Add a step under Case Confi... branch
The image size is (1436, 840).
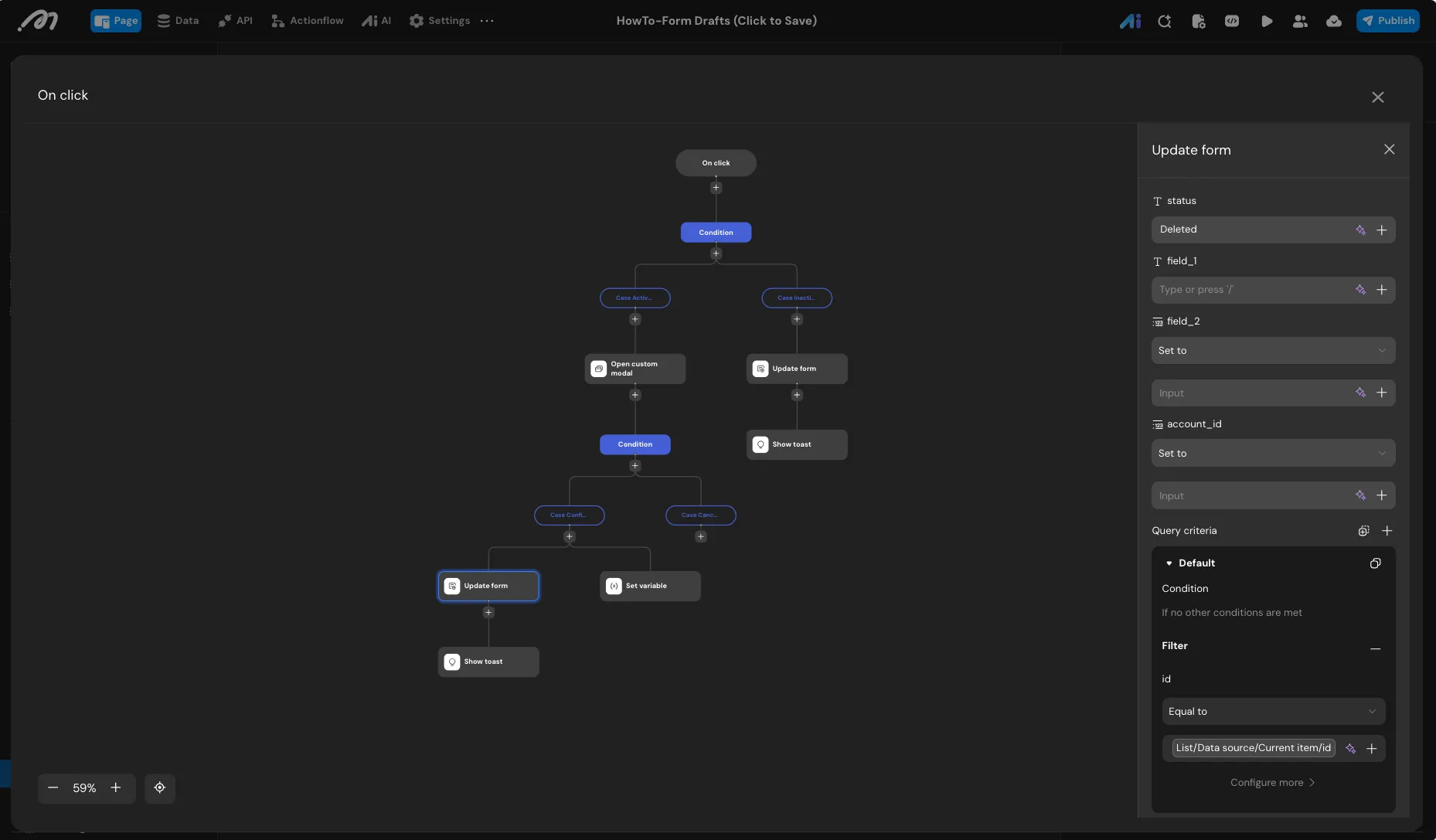click(570, 536)
